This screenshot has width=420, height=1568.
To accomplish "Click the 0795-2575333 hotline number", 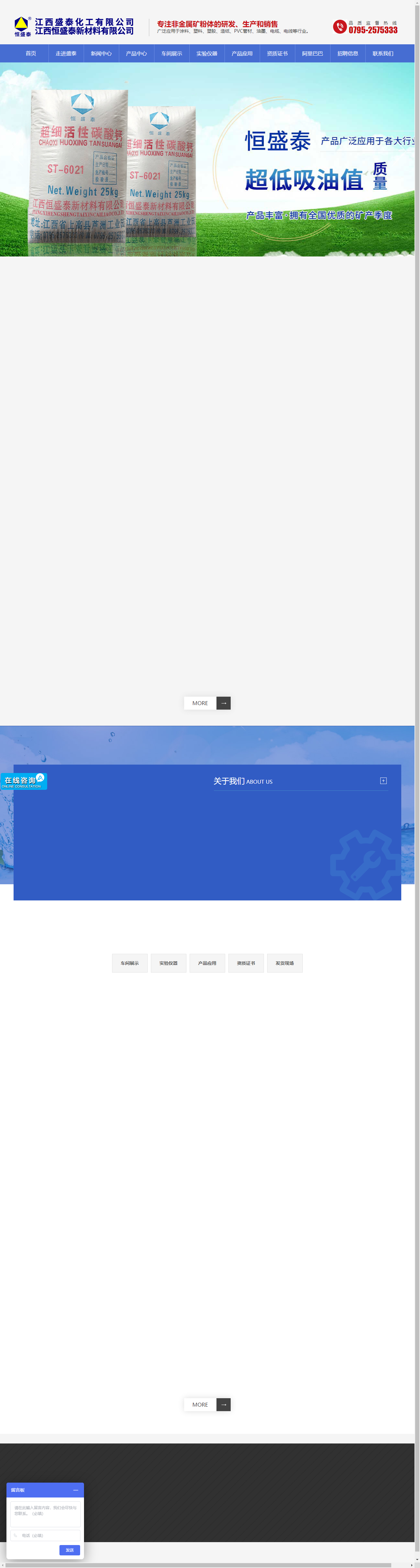I will click(x=373, y=30).
